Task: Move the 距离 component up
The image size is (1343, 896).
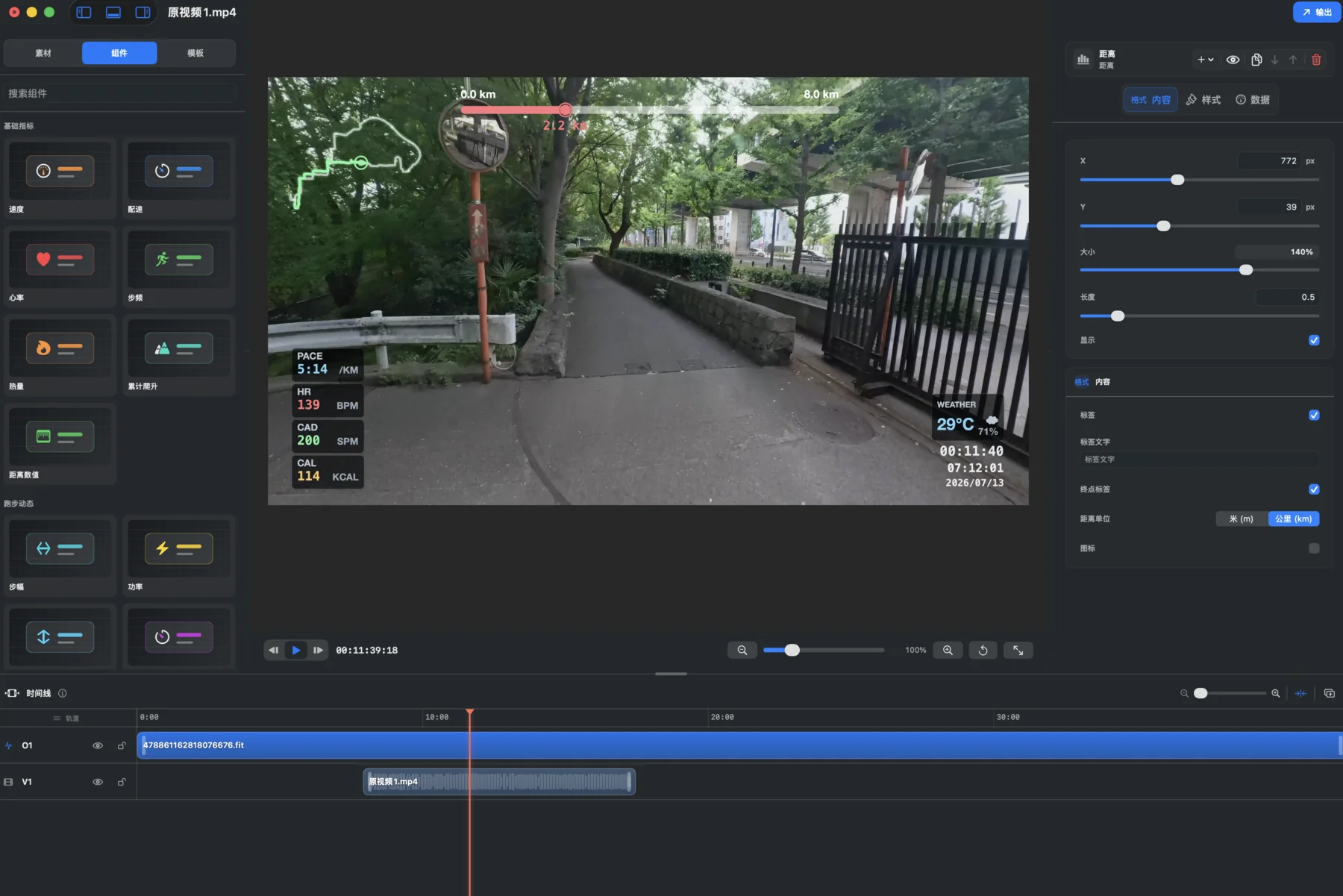Action: [1293, 60]
